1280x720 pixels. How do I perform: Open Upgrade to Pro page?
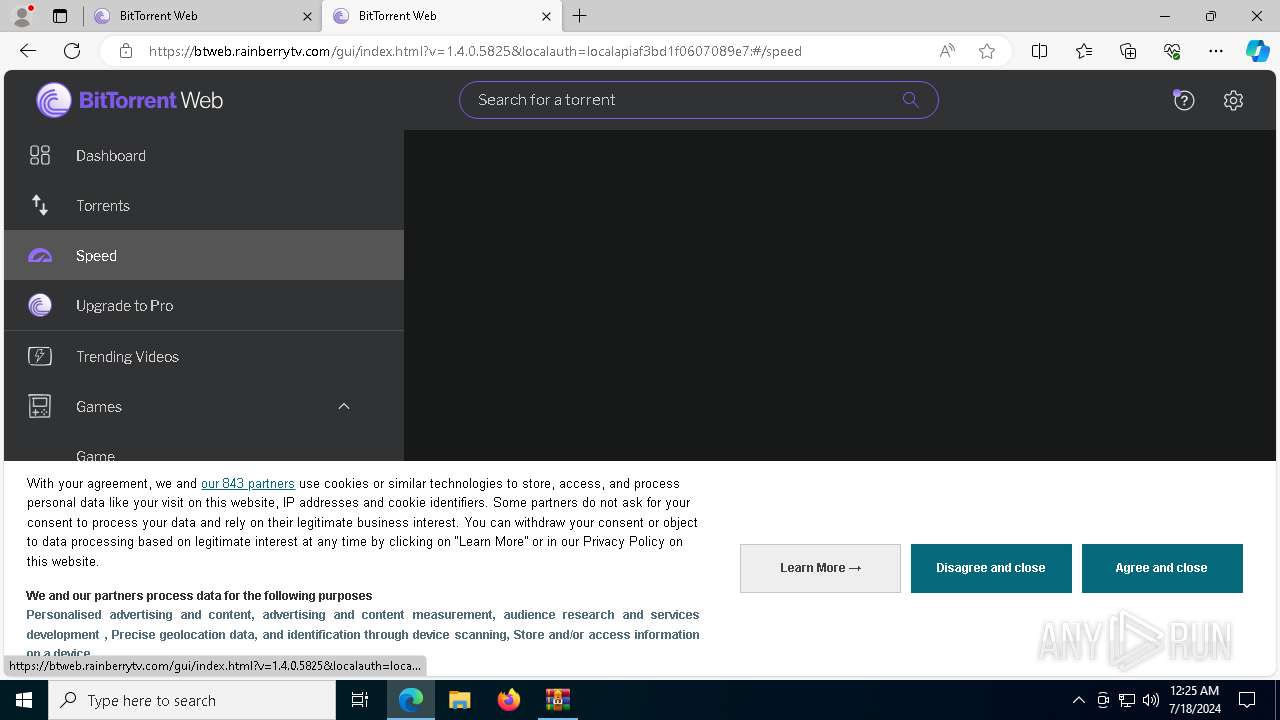pos(204,305)
